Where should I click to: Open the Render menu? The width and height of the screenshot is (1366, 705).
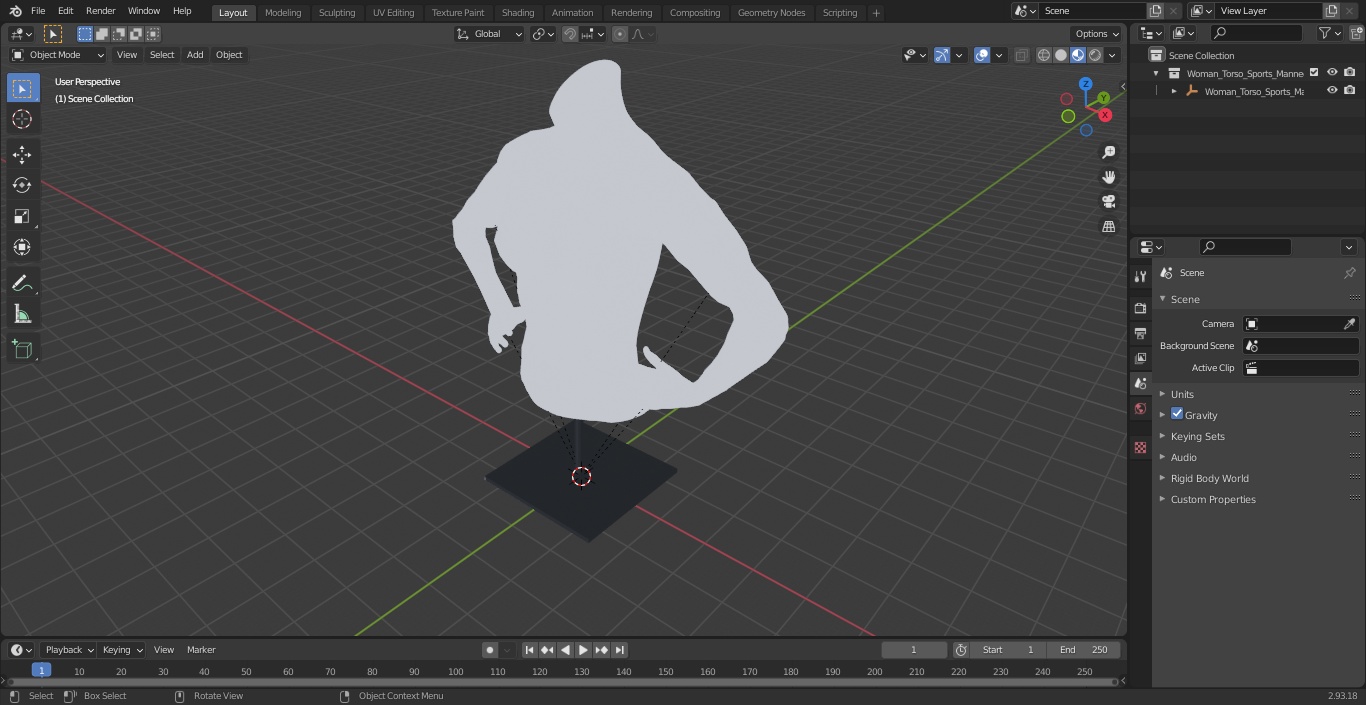101,11
